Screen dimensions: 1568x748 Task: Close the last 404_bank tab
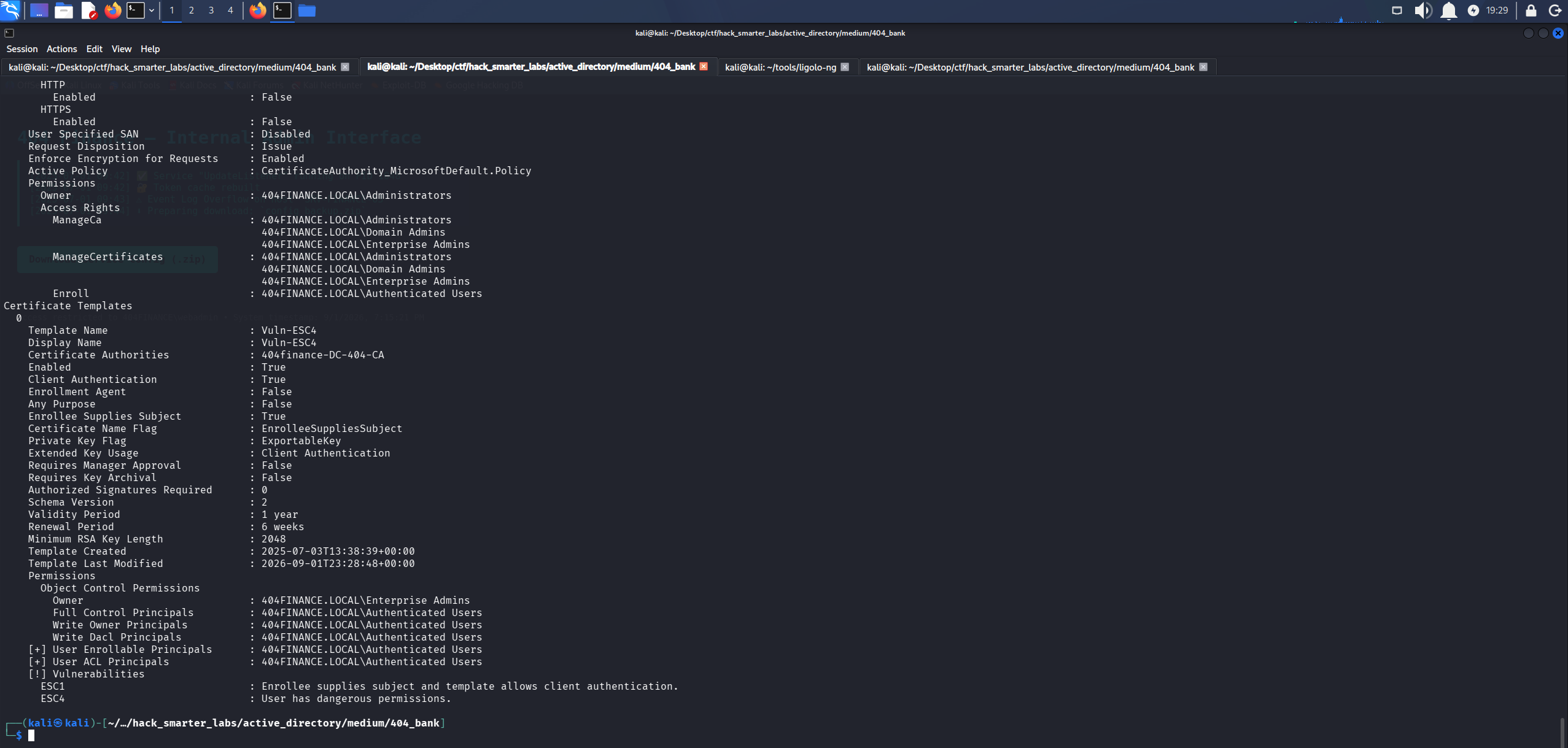coord(1203,67)
